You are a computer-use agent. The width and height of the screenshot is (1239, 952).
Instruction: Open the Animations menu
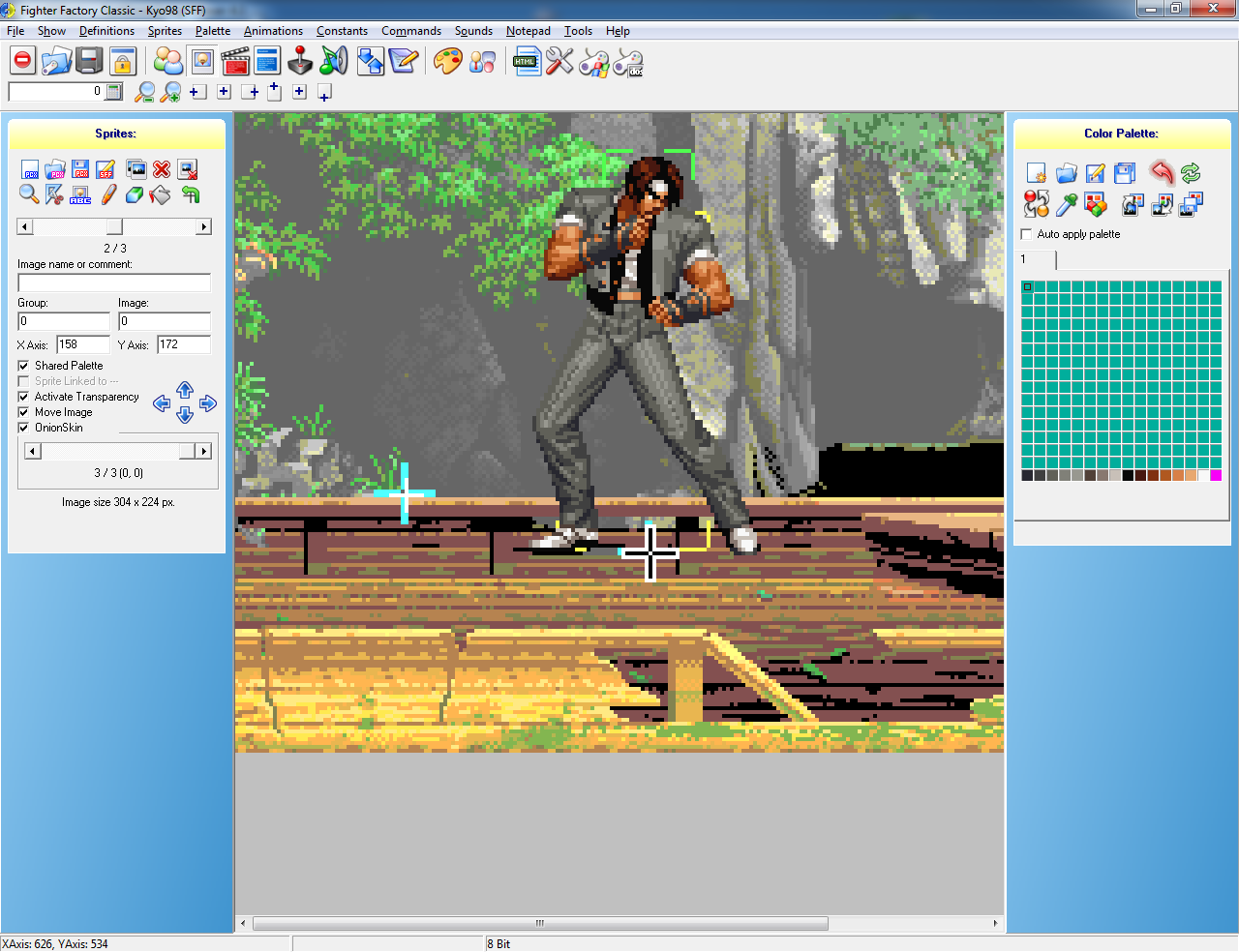point(273,30)
